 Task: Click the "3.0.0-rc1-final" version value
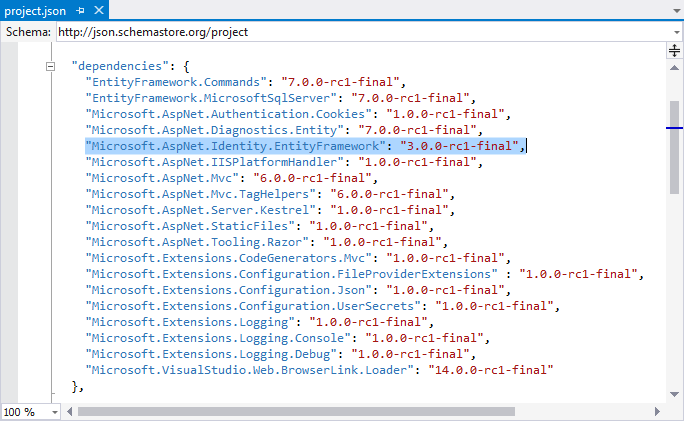(459, 146)
